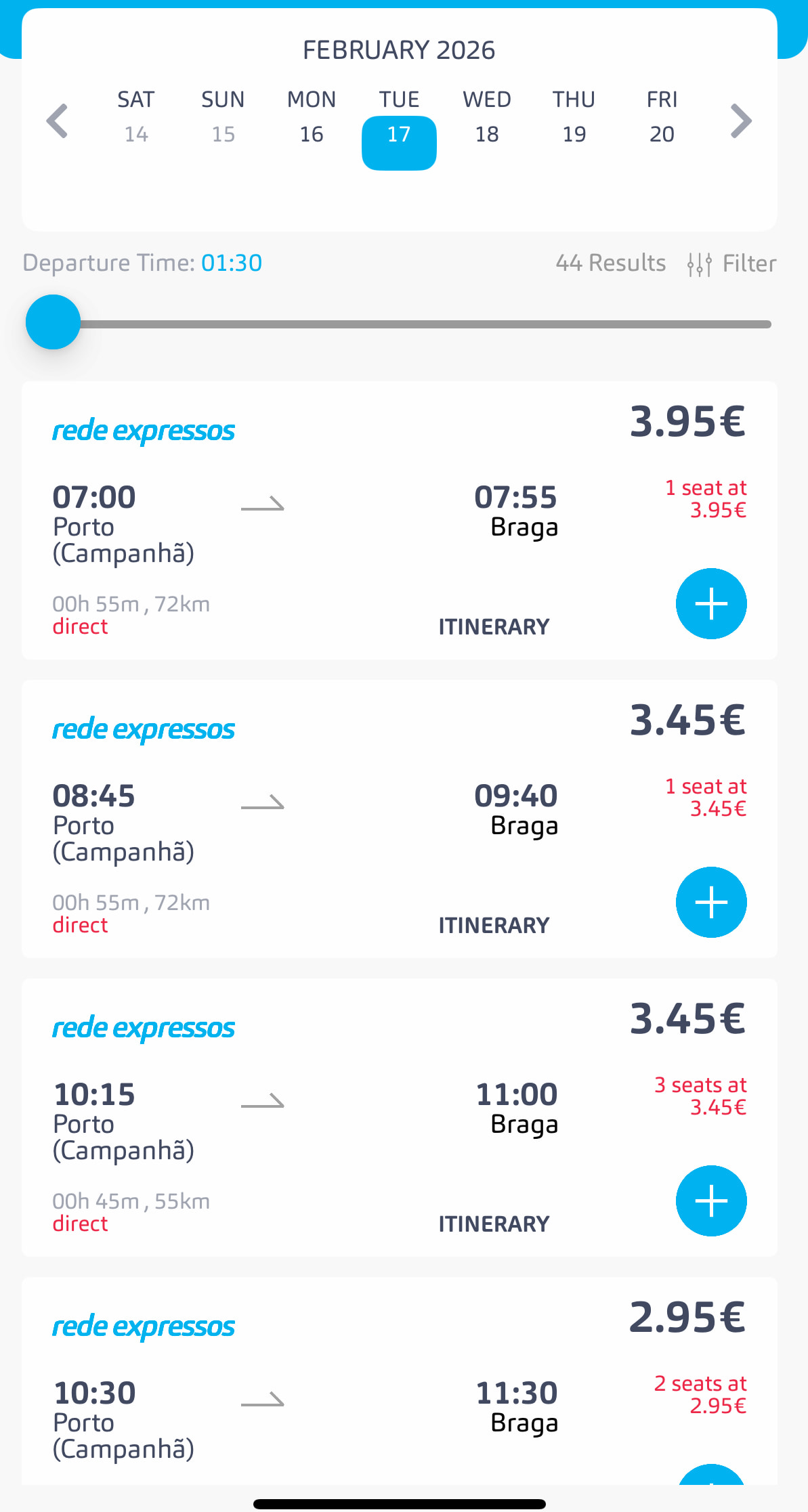Tap the 3.95€ price on first trip
808x1512 pixels.
click(x=687, y=422)
